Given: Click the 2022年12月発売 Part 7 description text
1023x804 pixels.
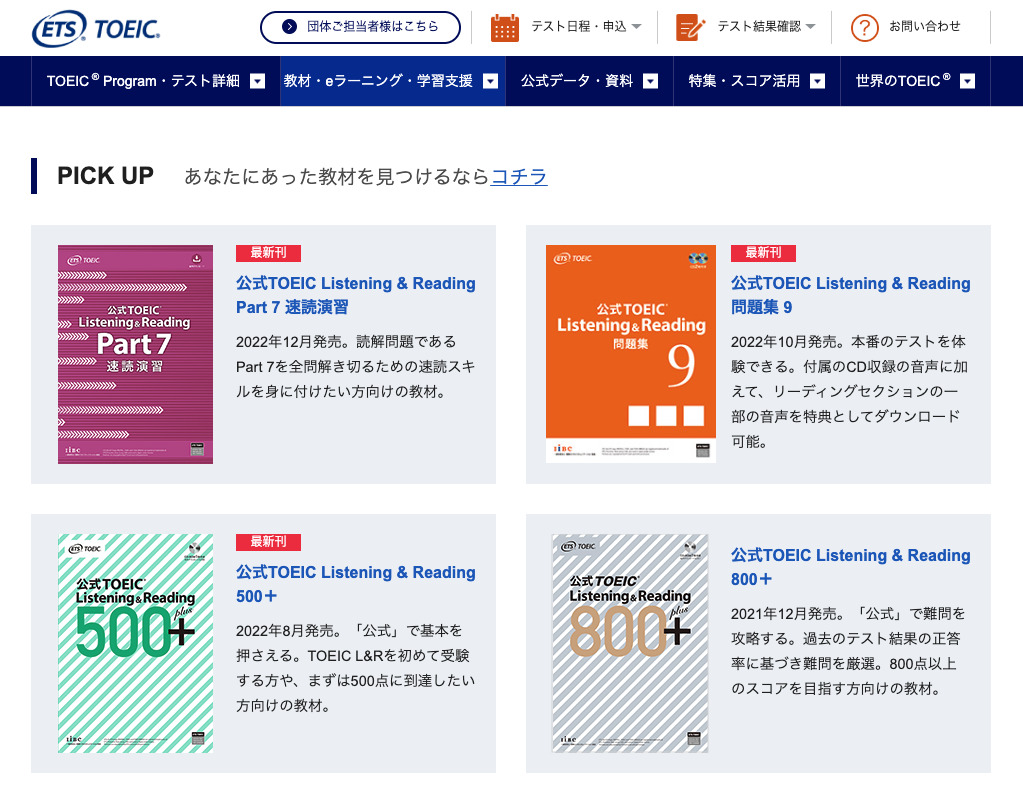Looking at the screenshot, I should pyautogui.click(x=356, y=367).
